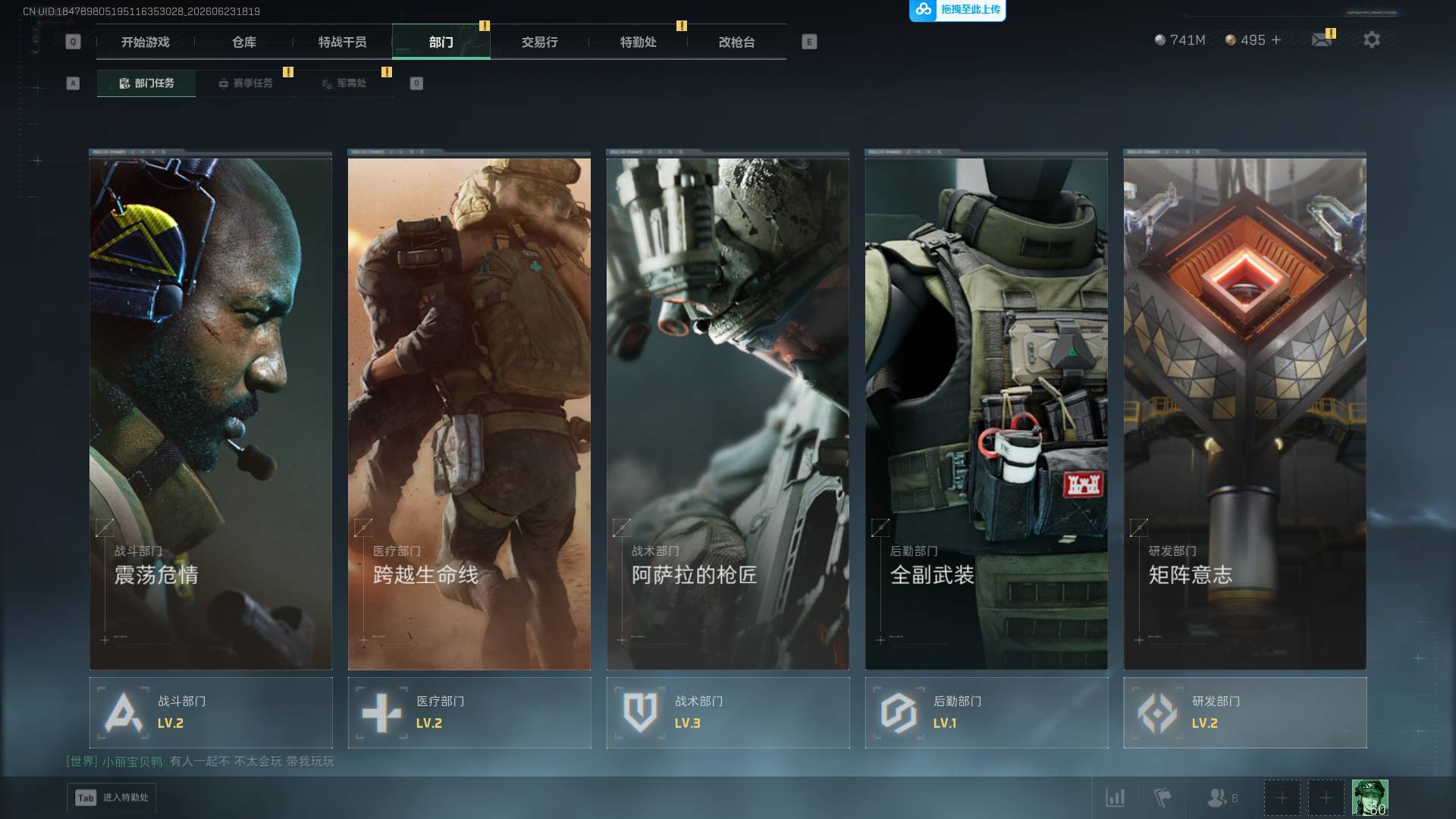Image resolution: width=1456 pixels, height=819 pixels.
Task: Select the 战术部门 LV.3 panel
Action: click(x=728, y=713)
